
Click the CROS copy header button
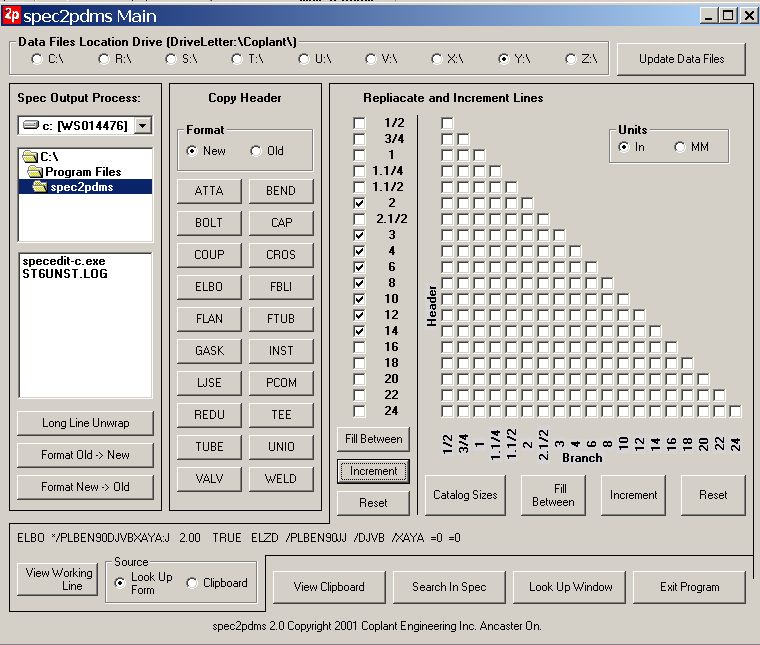(x=281, y=254)
